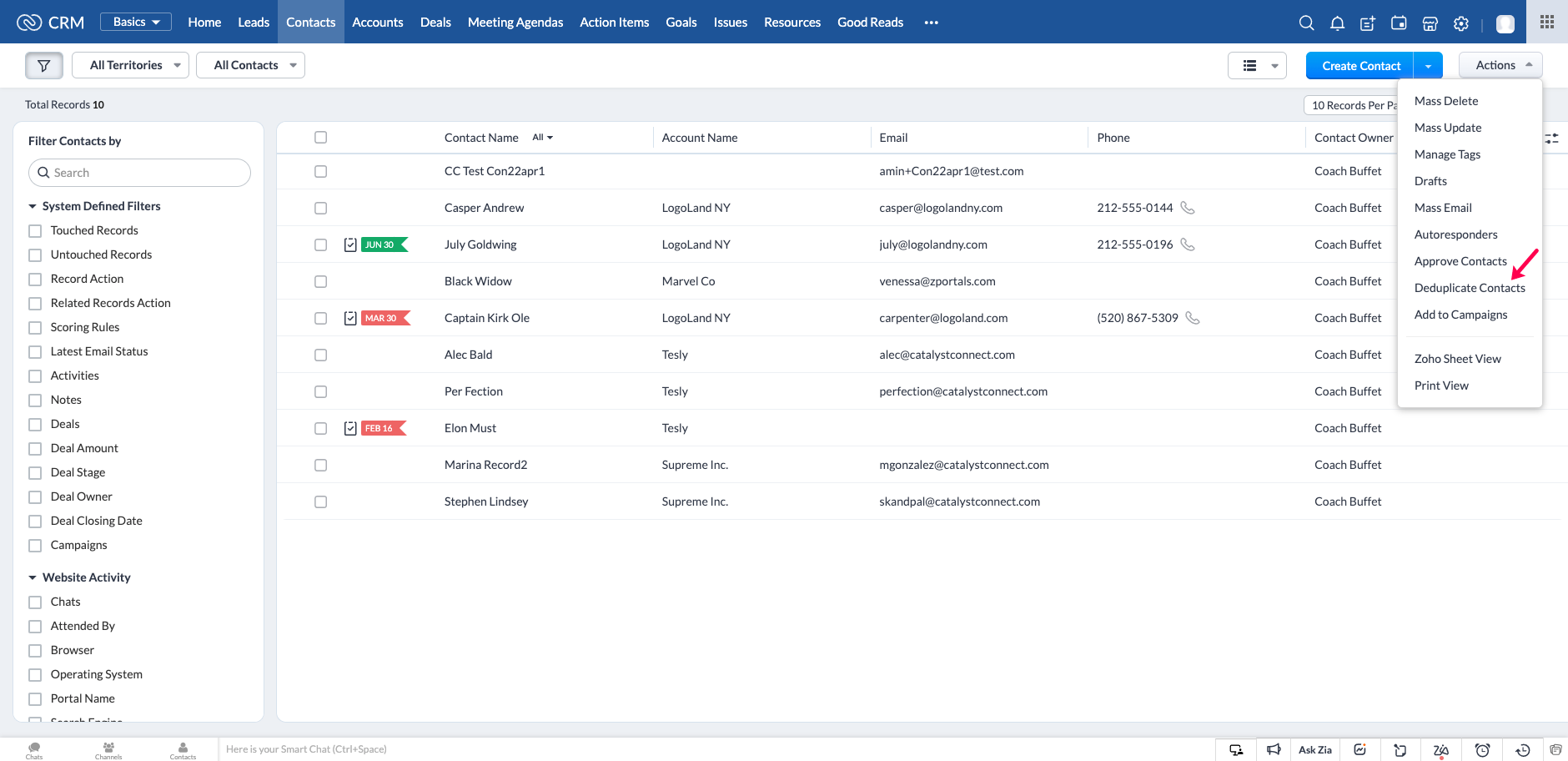
Task: Open the Deals module tab
Action: [435, 23]
